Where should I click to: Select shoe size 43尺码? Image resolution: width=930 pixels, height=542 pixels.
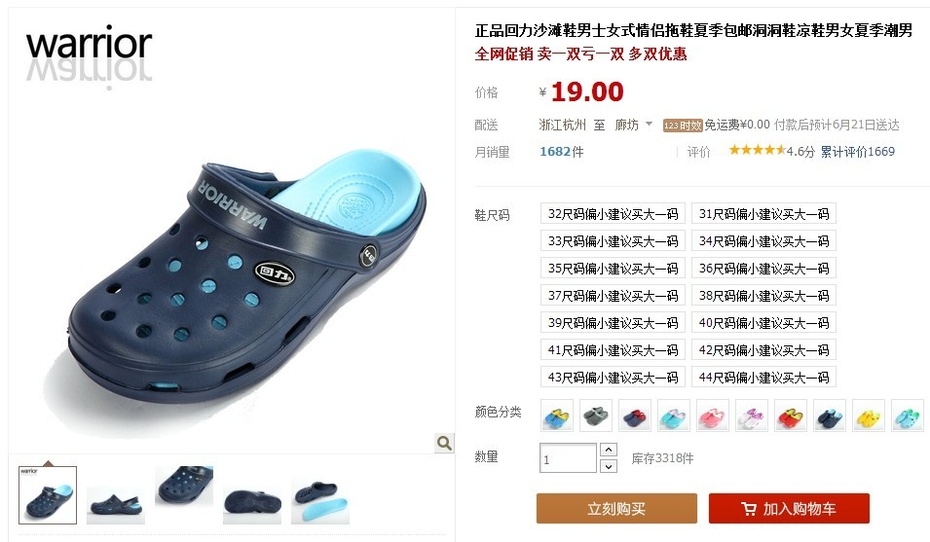pos(613,377)
